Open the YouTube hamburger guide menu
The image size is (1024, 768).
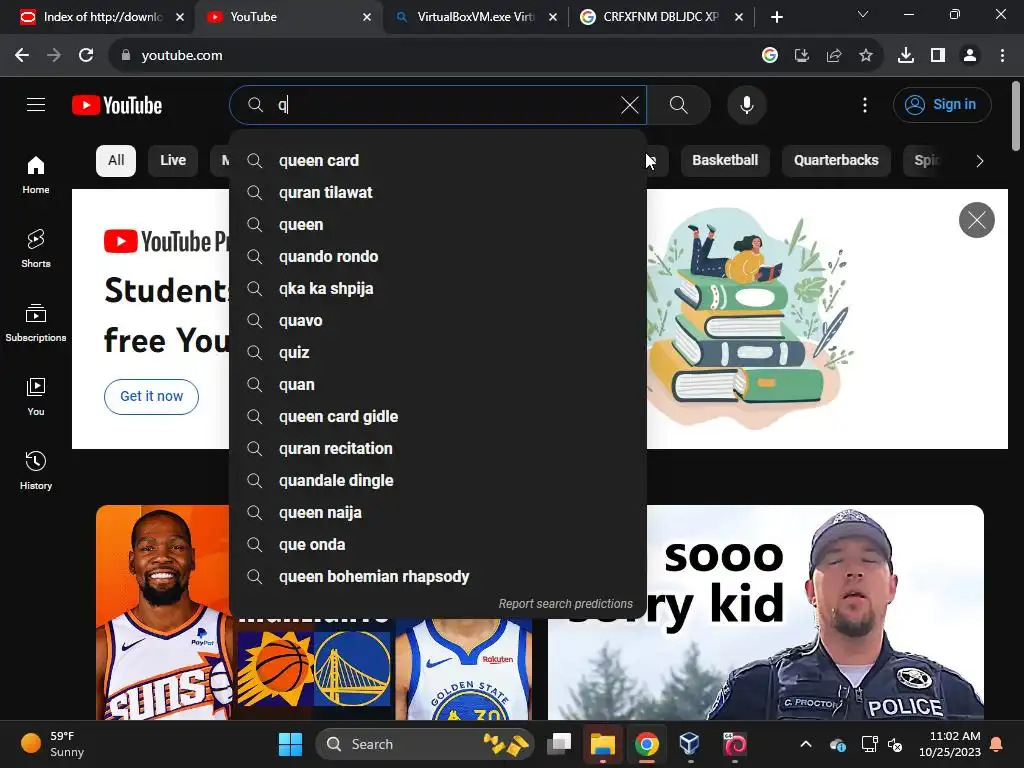(x=36, y=104)
